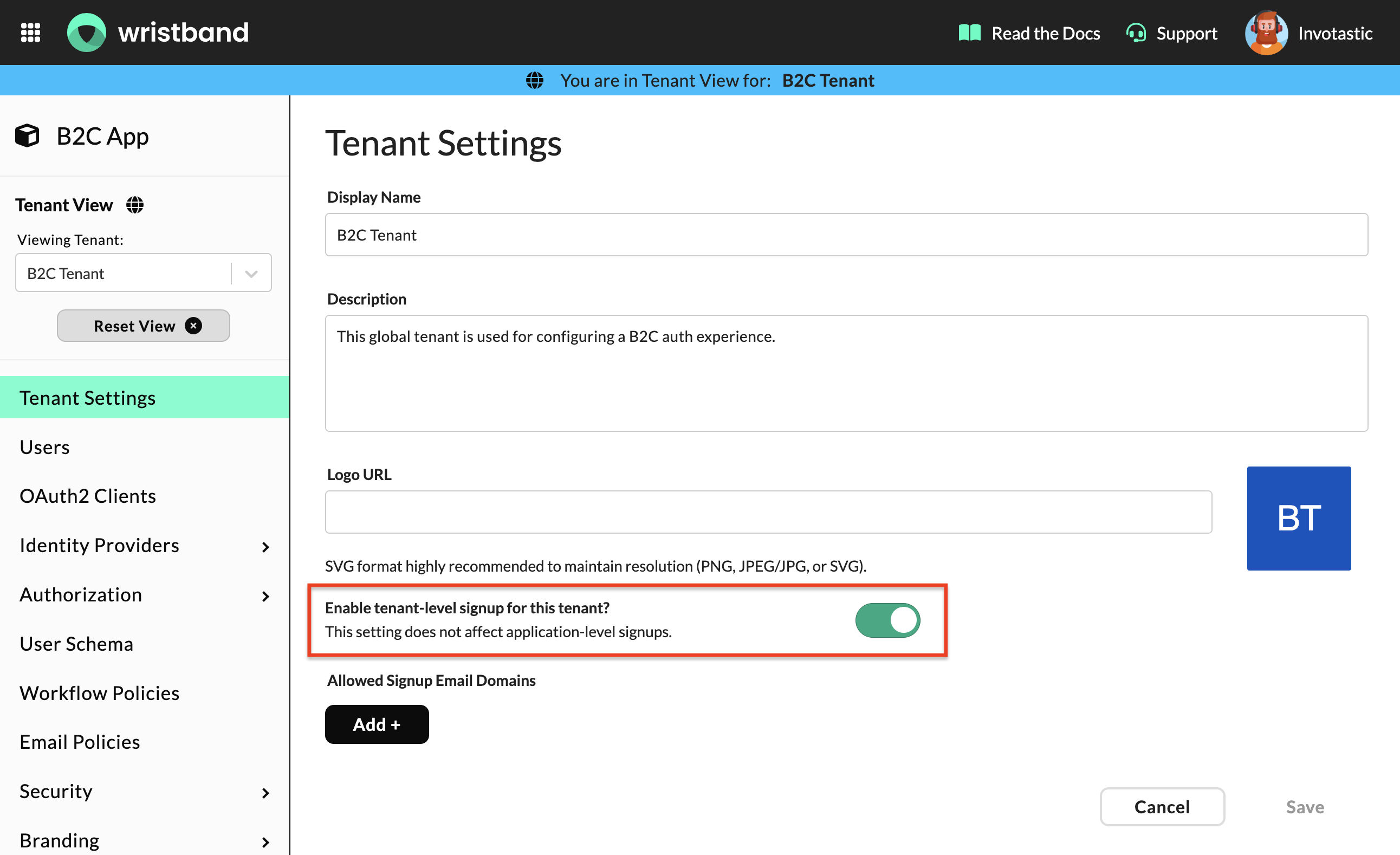1400x855 pixels.
Task: Click the Wristband logo icon
Action: [86, 33]
